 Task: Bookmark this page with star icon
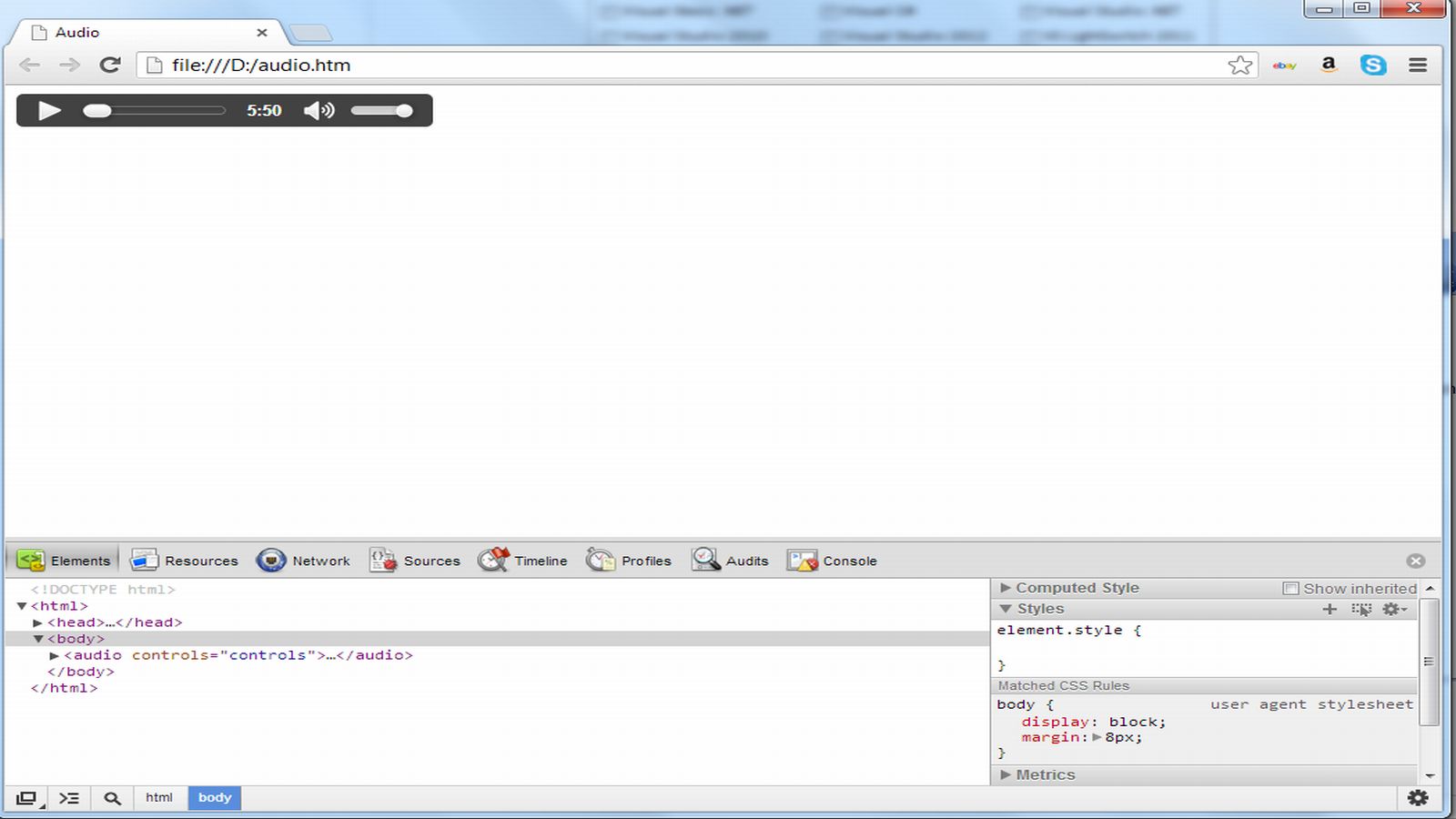1239,65
